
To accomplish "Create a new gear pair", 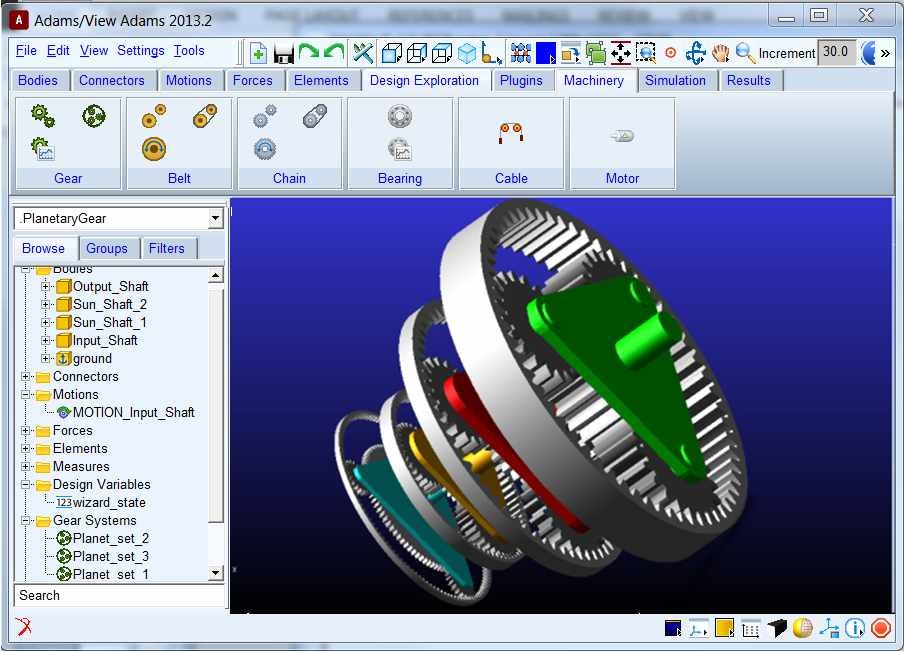I will (43, 116).
